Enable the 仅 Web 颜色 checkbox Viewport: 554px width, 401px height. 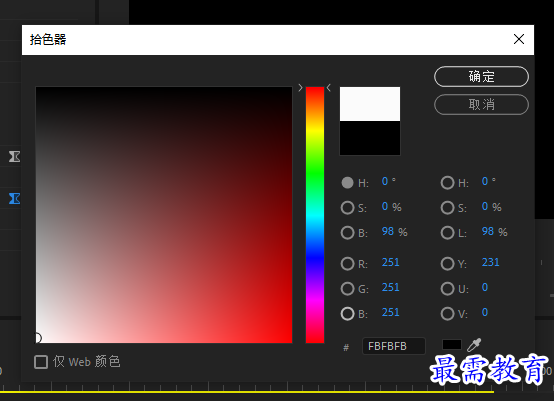point(41,362)
